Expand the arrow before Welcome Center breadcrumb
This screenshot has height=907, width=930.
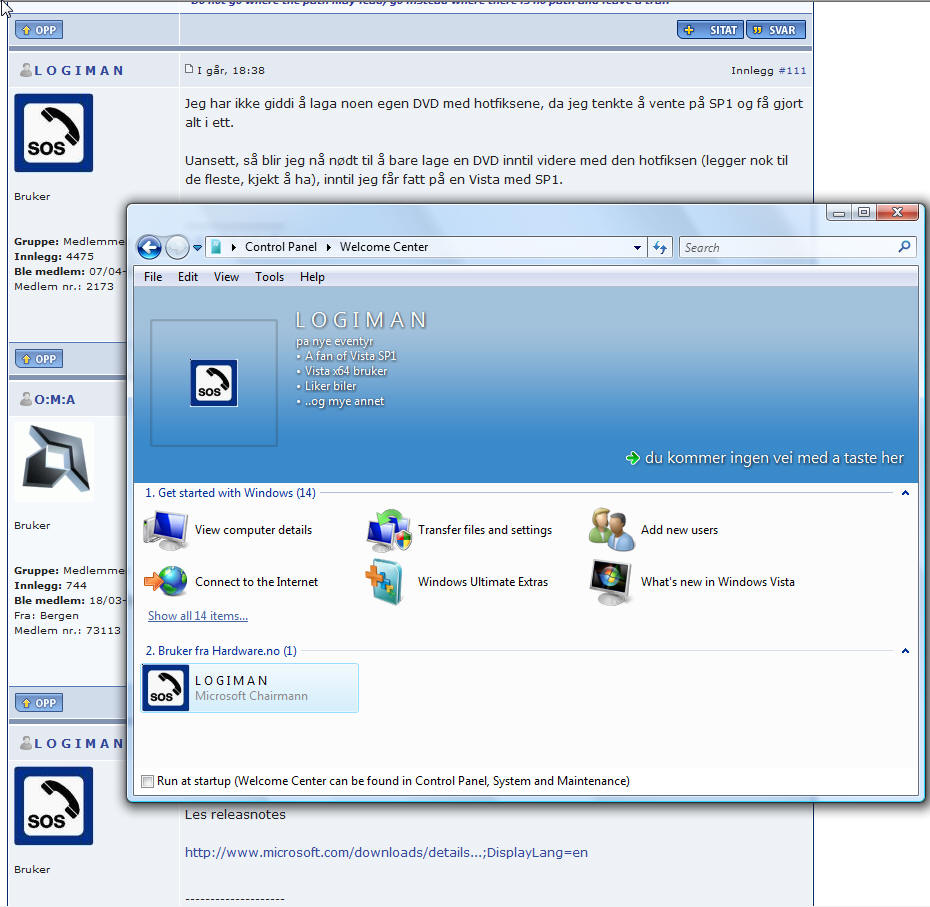[x=328, y=247]
